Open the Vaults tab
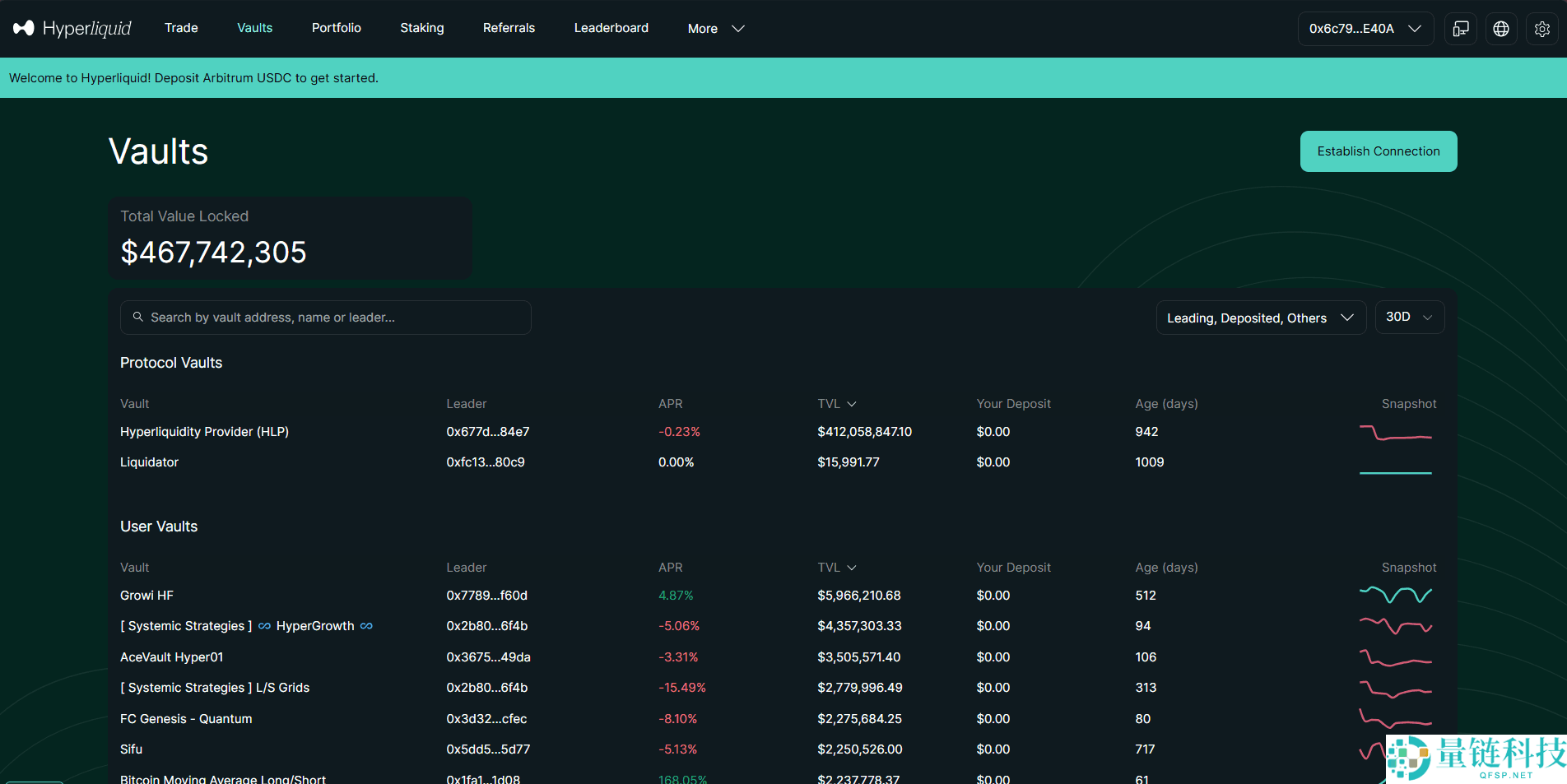 (x=254, y=28)
